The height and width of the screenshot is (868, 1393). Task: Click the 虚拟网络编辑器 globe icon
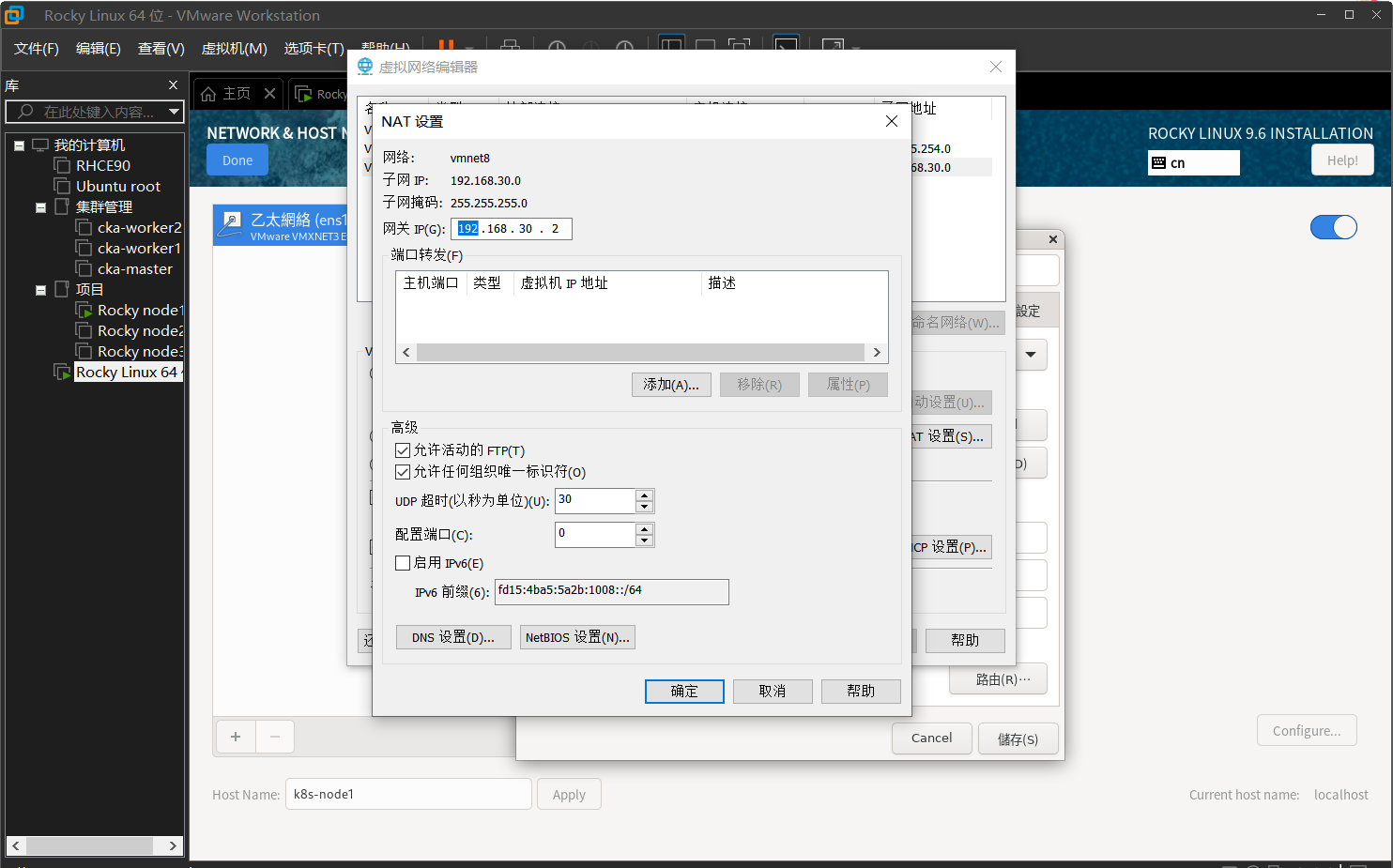pos(365,67)
